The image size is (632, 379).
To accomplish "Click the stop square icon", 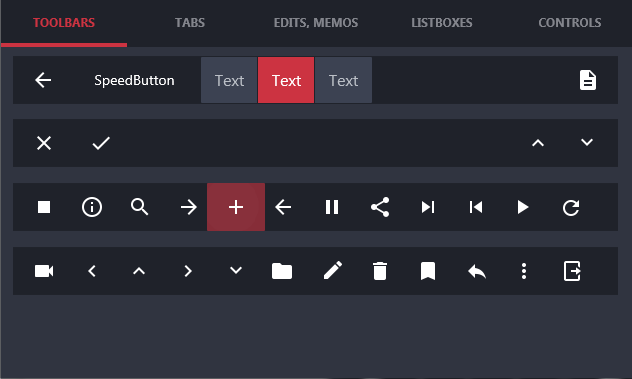I will (44, 207).
